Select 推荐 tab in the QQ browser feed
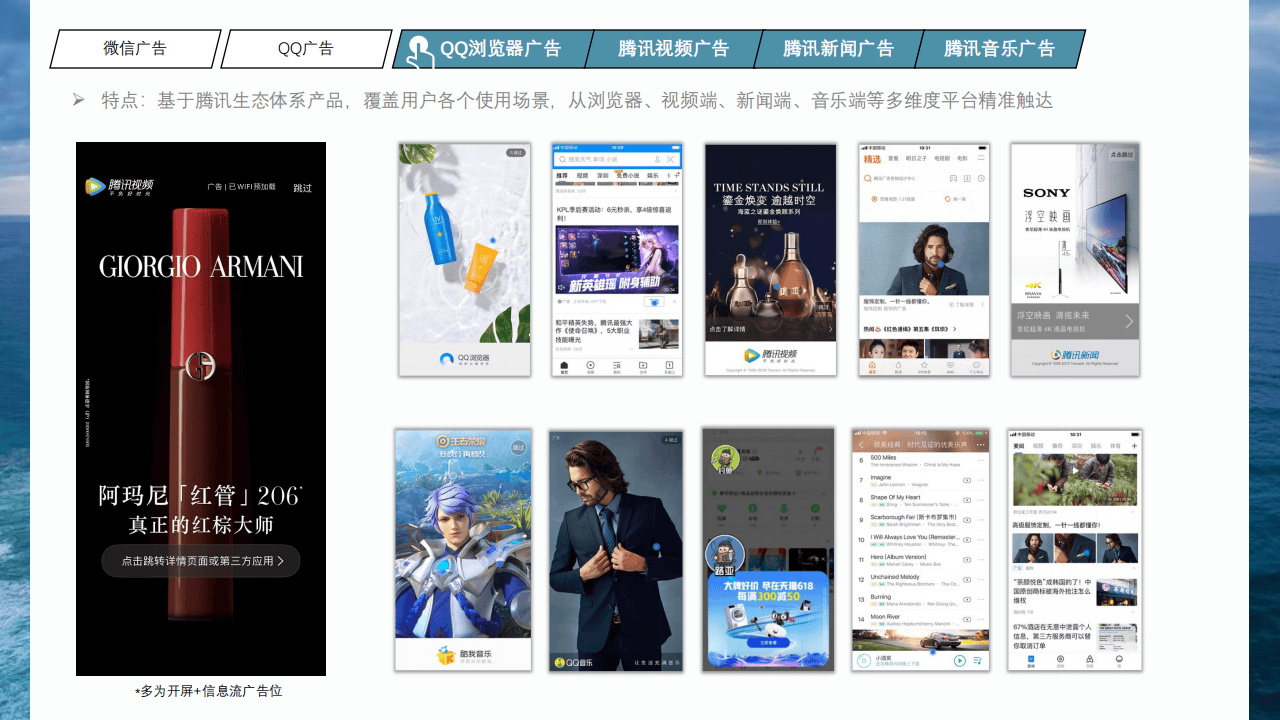 pos(562,175)
